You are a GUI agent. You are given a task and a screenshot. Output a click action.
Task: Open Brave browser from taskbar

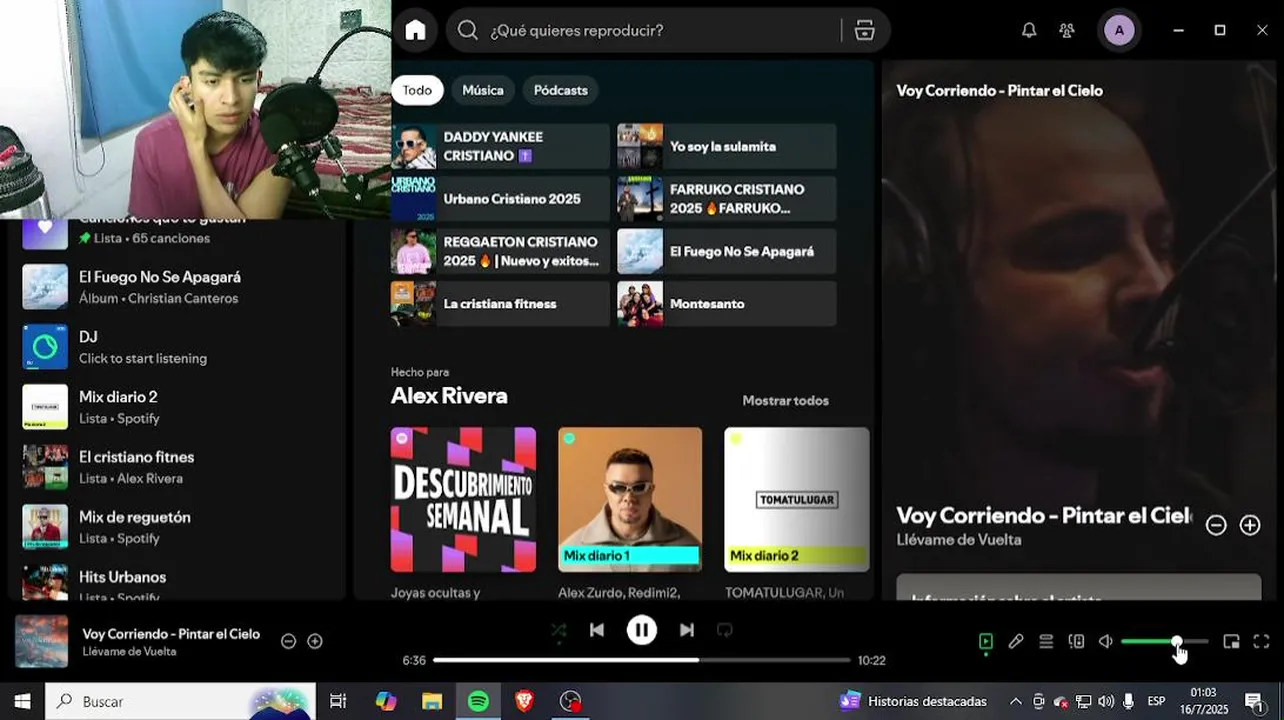point(524,701)
